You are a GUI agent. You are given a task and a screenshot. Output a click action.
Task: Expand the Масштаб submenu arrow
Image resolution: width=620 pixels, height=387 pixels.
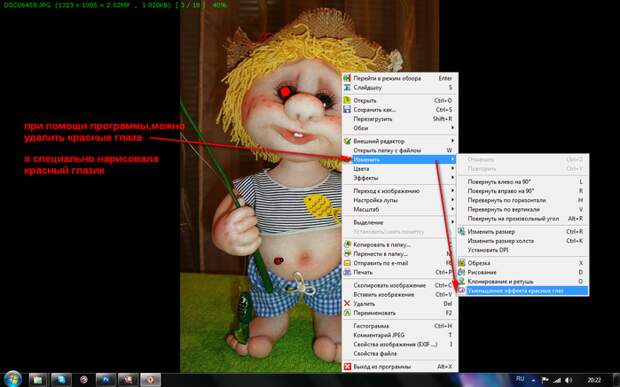point(453,209)
